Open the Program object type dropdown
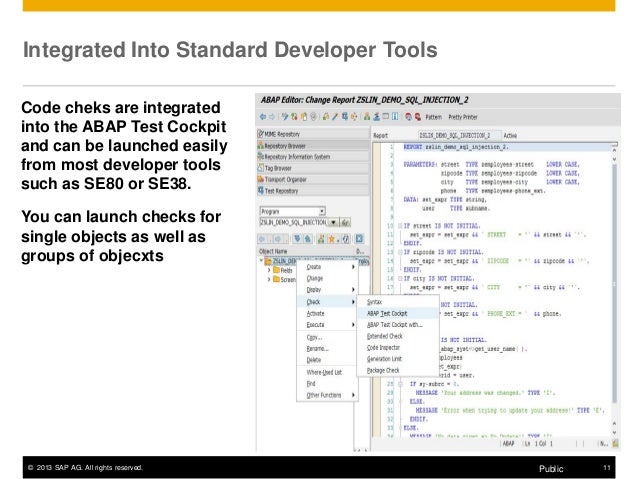Screen dimensions: 638x479 322,211
